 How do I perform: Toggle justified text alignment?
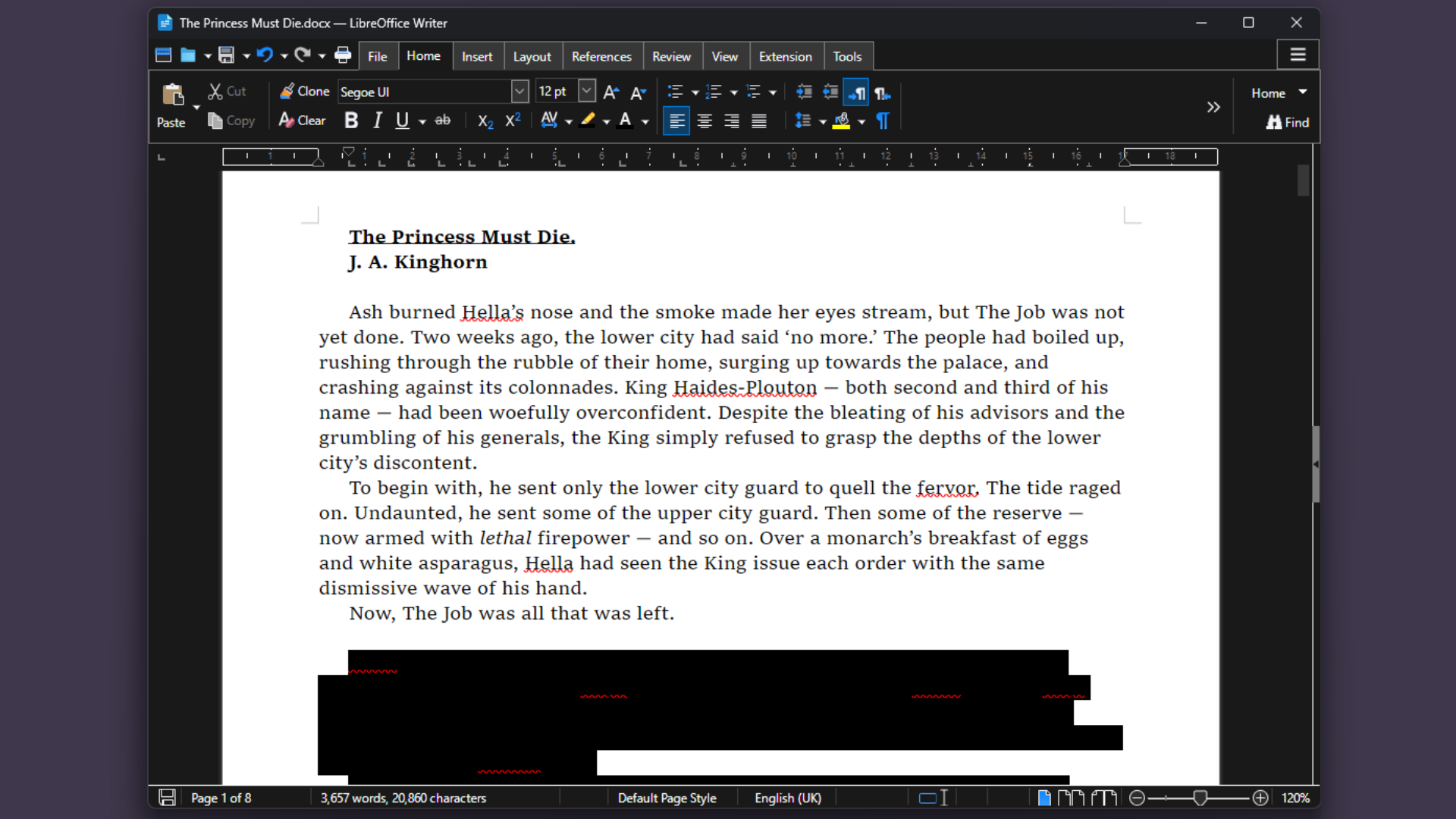click(x=758, y=121)
